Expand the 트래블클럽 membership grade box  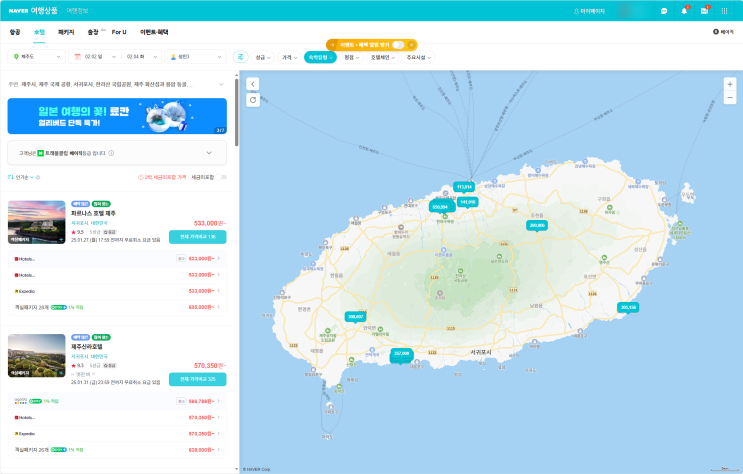pos(209,153)
